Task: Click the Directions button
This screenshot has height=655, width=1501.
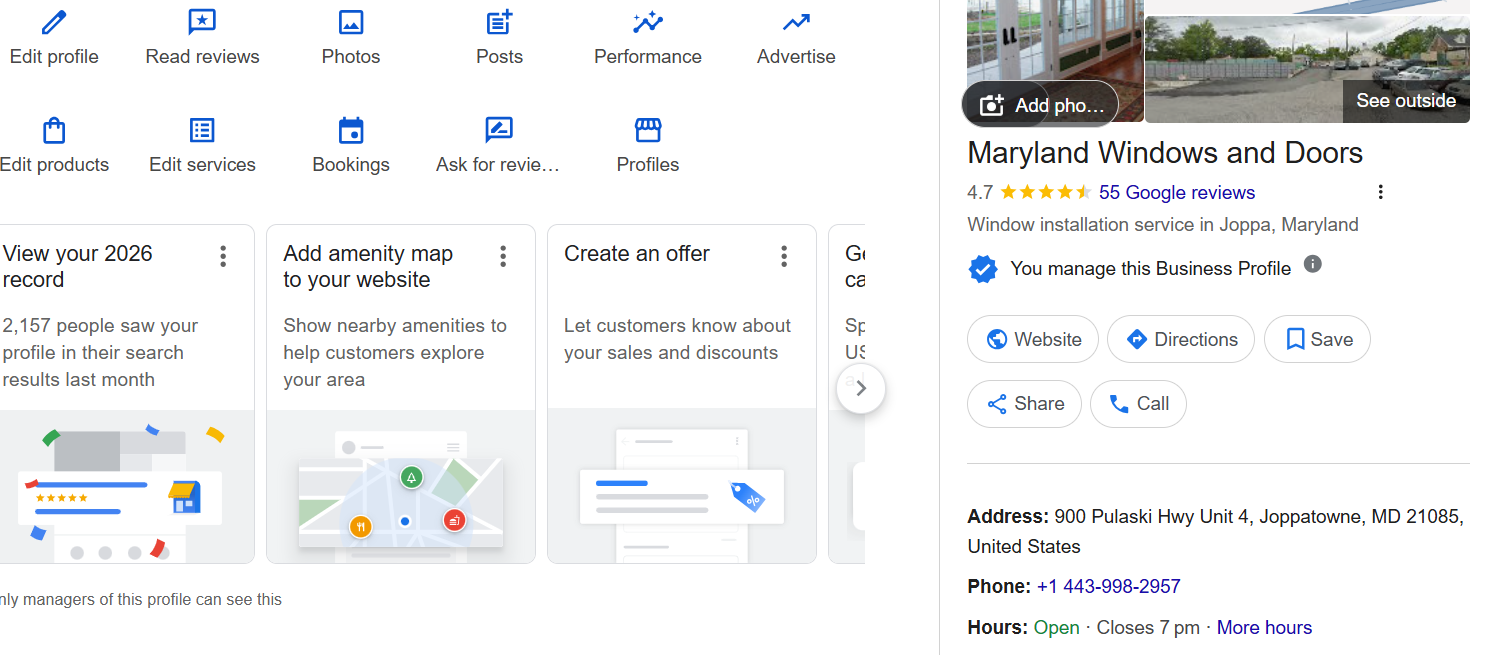Action: [1181, 340]
